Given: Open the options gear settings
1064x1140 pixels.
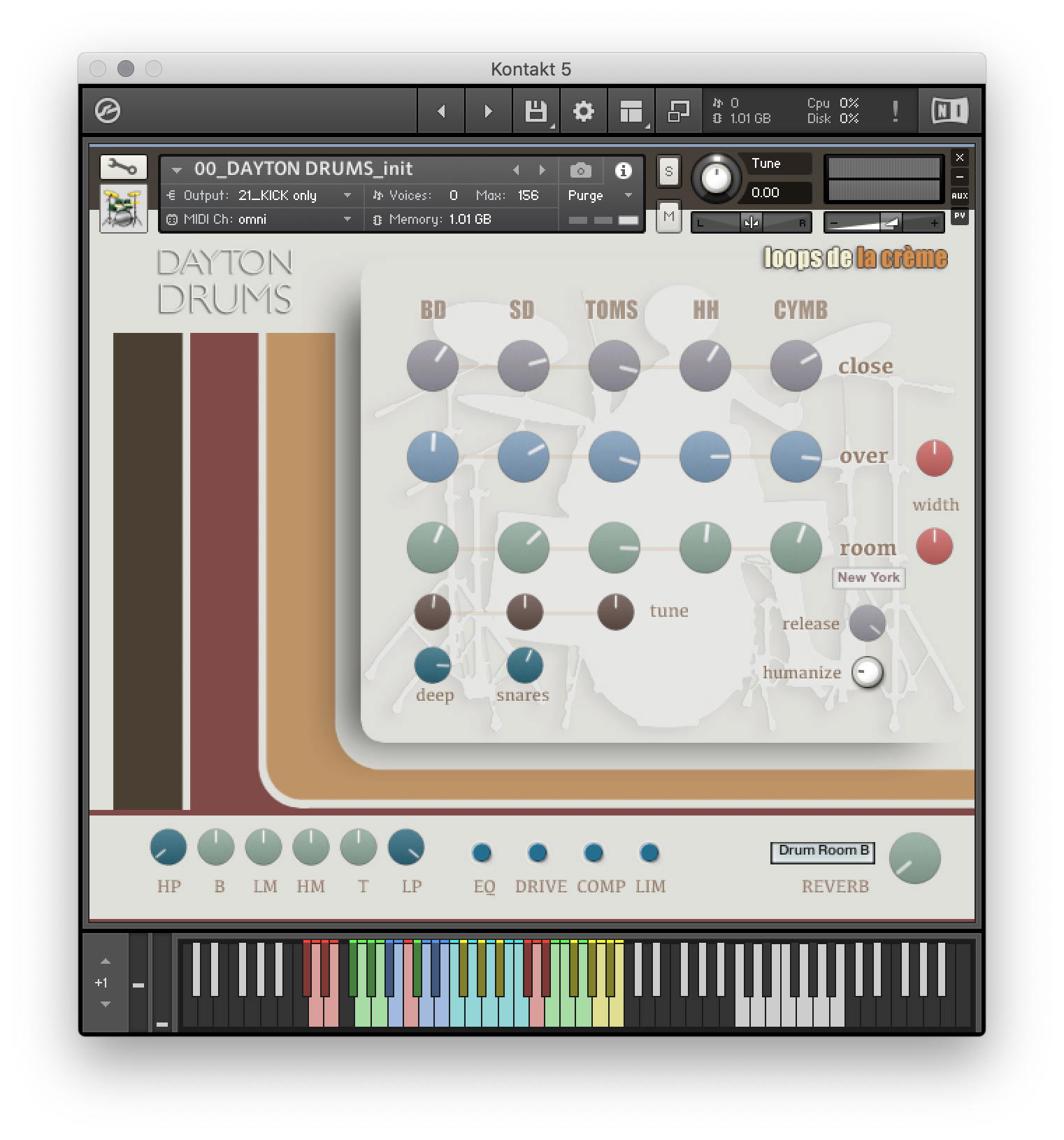Looking at the screenshot, I should click(583, 111).
